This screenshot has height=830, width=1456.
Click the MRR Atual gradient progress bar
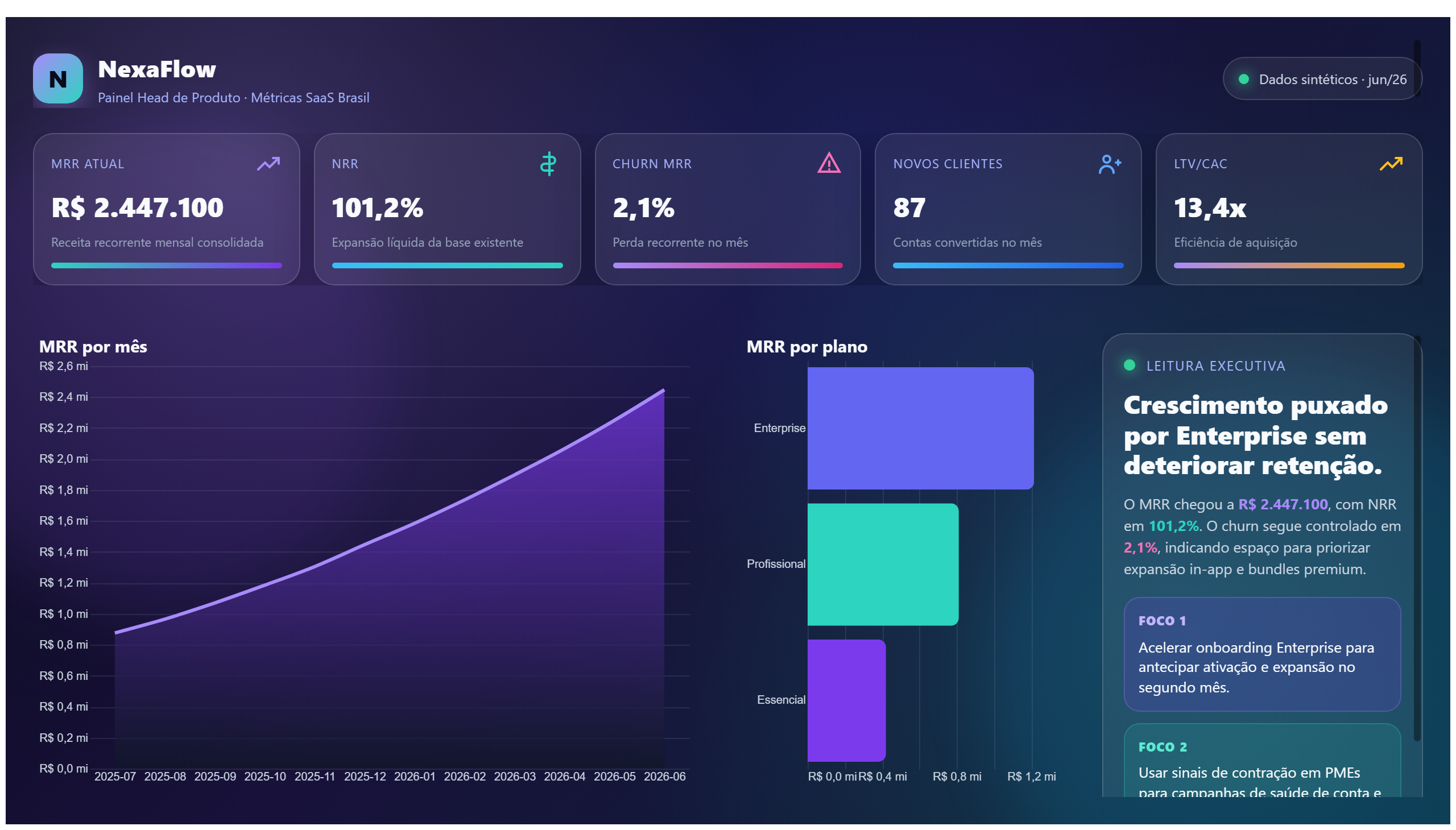click(x=167, y=265)
